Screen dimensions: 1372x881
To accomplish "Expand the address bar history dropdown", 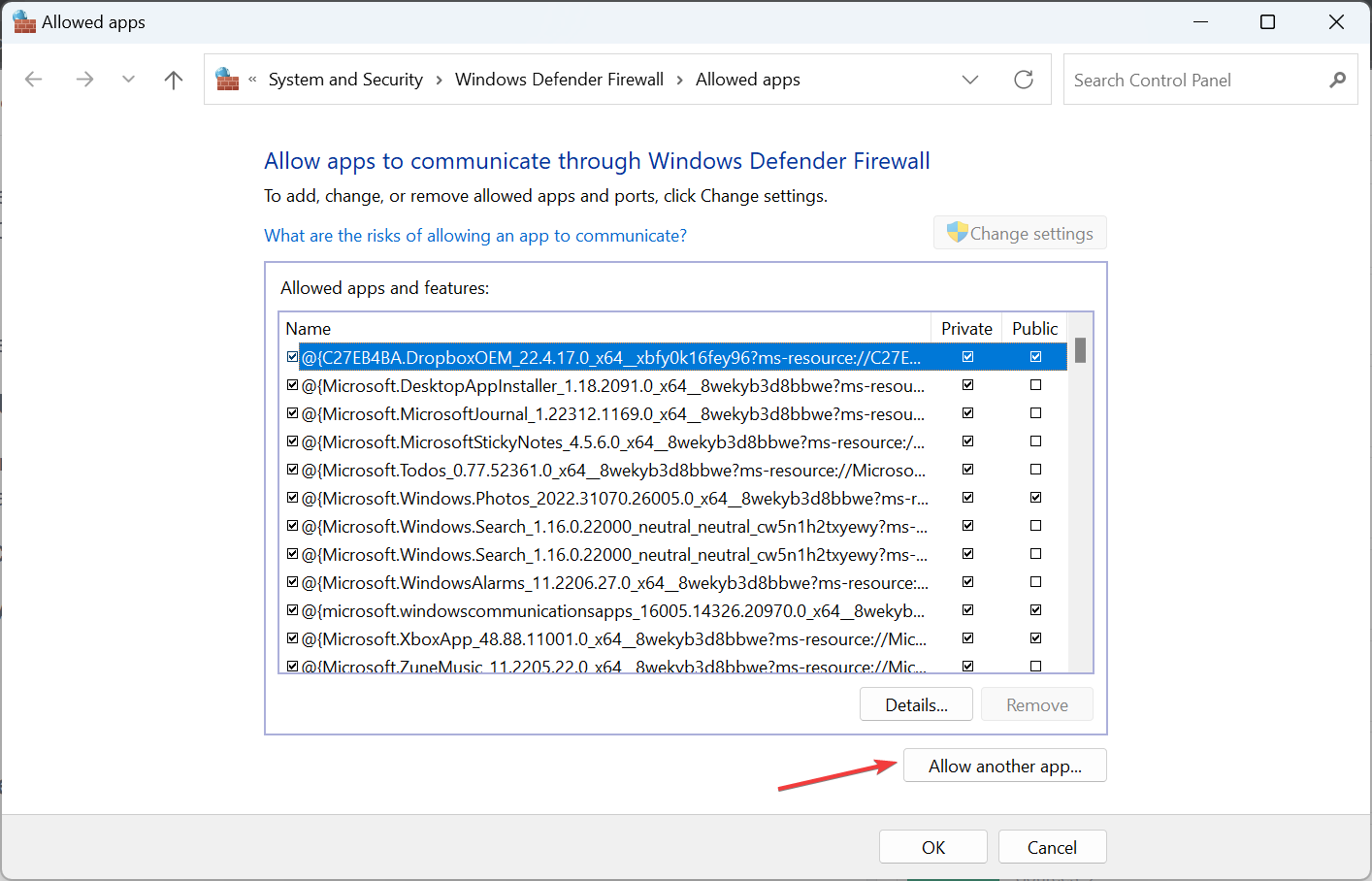I will click(x=970, y=80).
